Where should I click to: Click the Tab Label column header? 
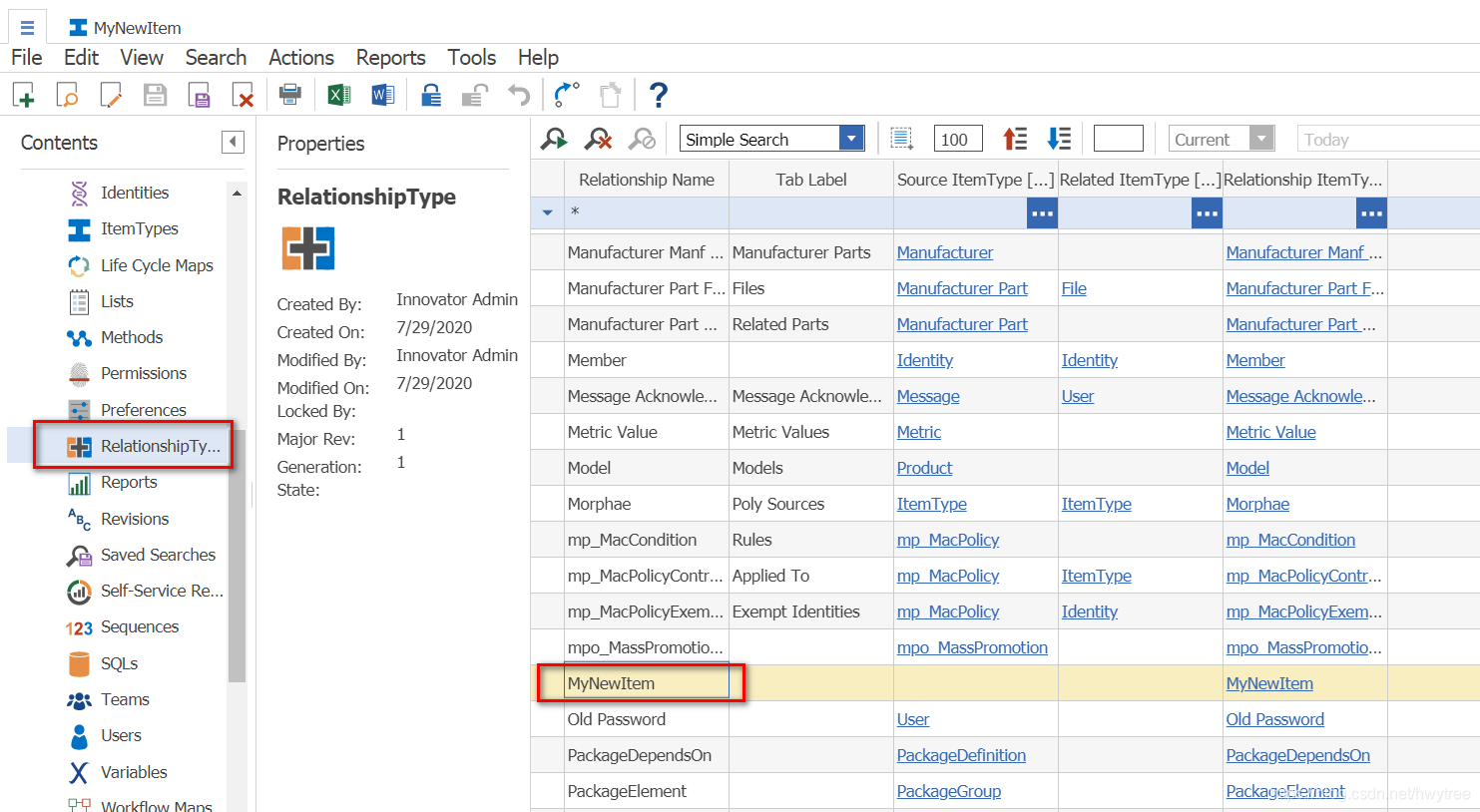pos(811,180)
